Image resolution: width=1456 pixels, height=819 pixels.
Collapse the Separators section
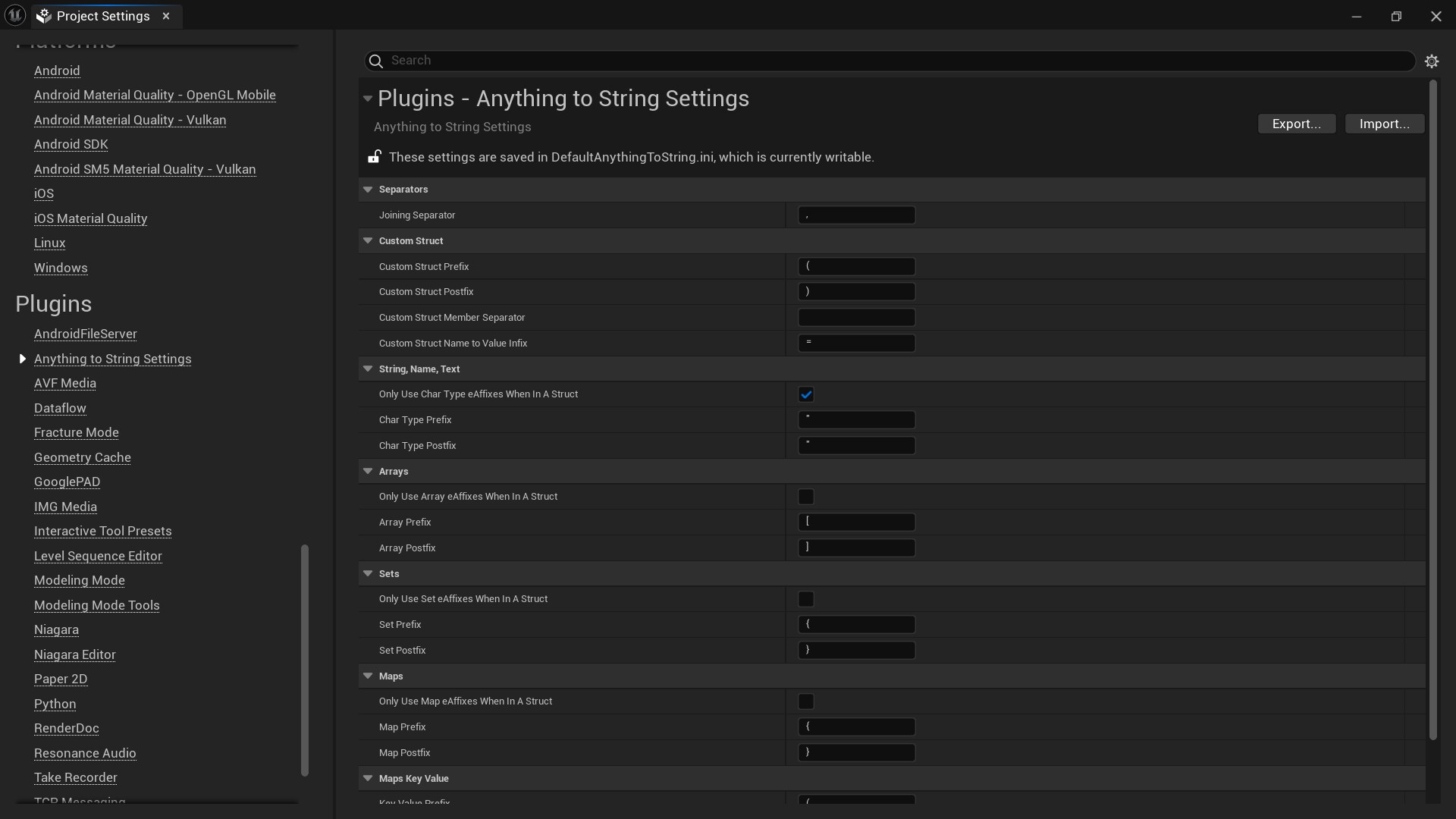[x=368, y=190]
